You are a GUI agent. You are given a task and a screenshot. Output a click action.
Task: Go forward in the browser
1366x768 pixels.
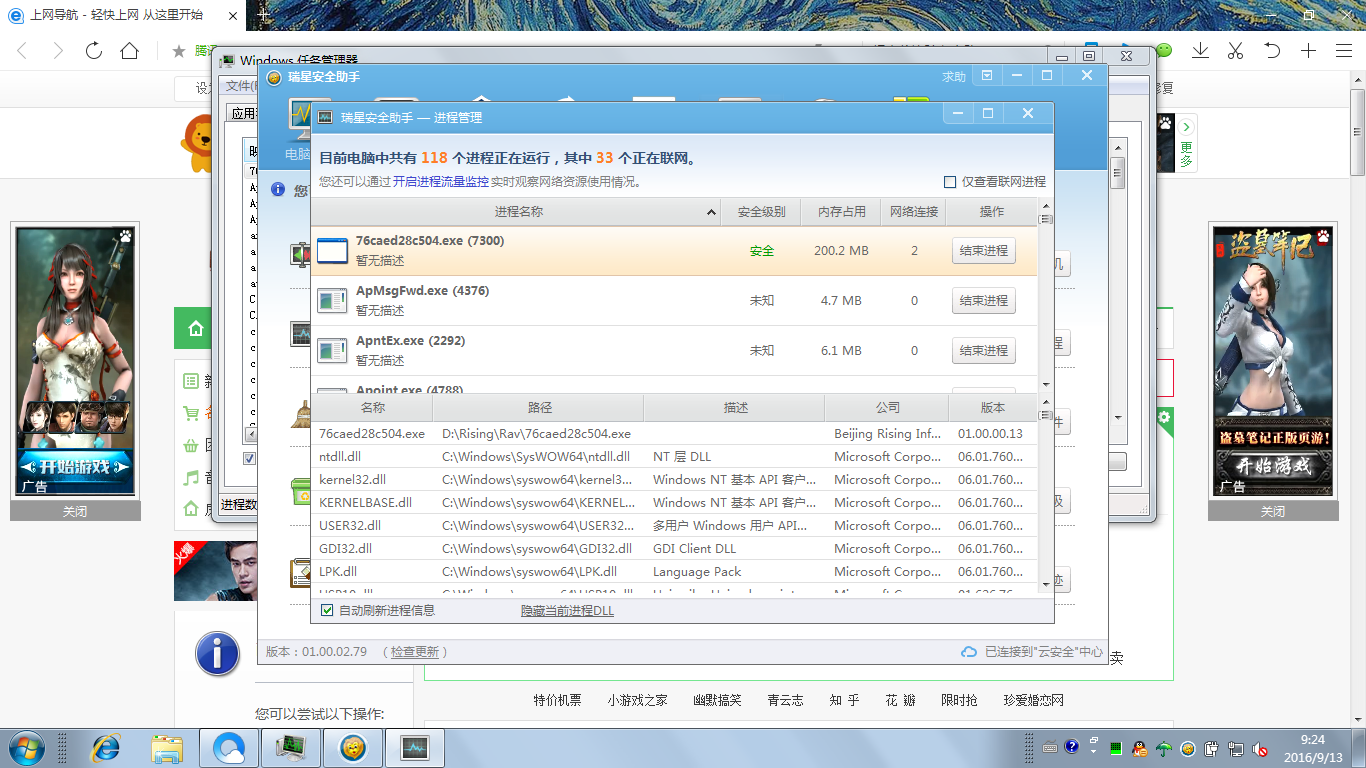[x=58, y=51]
